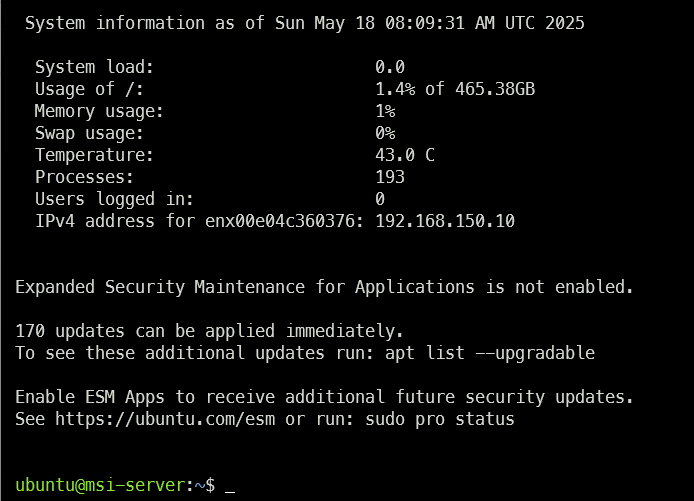Click the 43.0 C temperature value
The height and width of the screenshot is (501, 694).
coord(405,155)
